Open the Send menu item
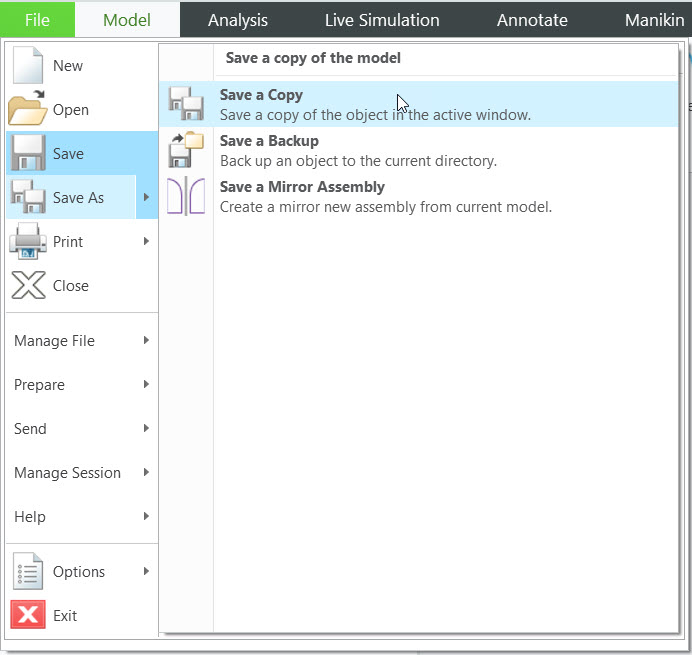 point(82,428)
